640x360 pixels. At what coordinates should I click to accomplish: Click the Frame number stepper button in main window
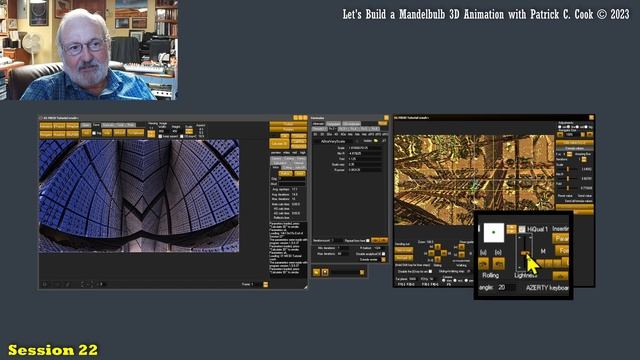[x=265, y=284]
